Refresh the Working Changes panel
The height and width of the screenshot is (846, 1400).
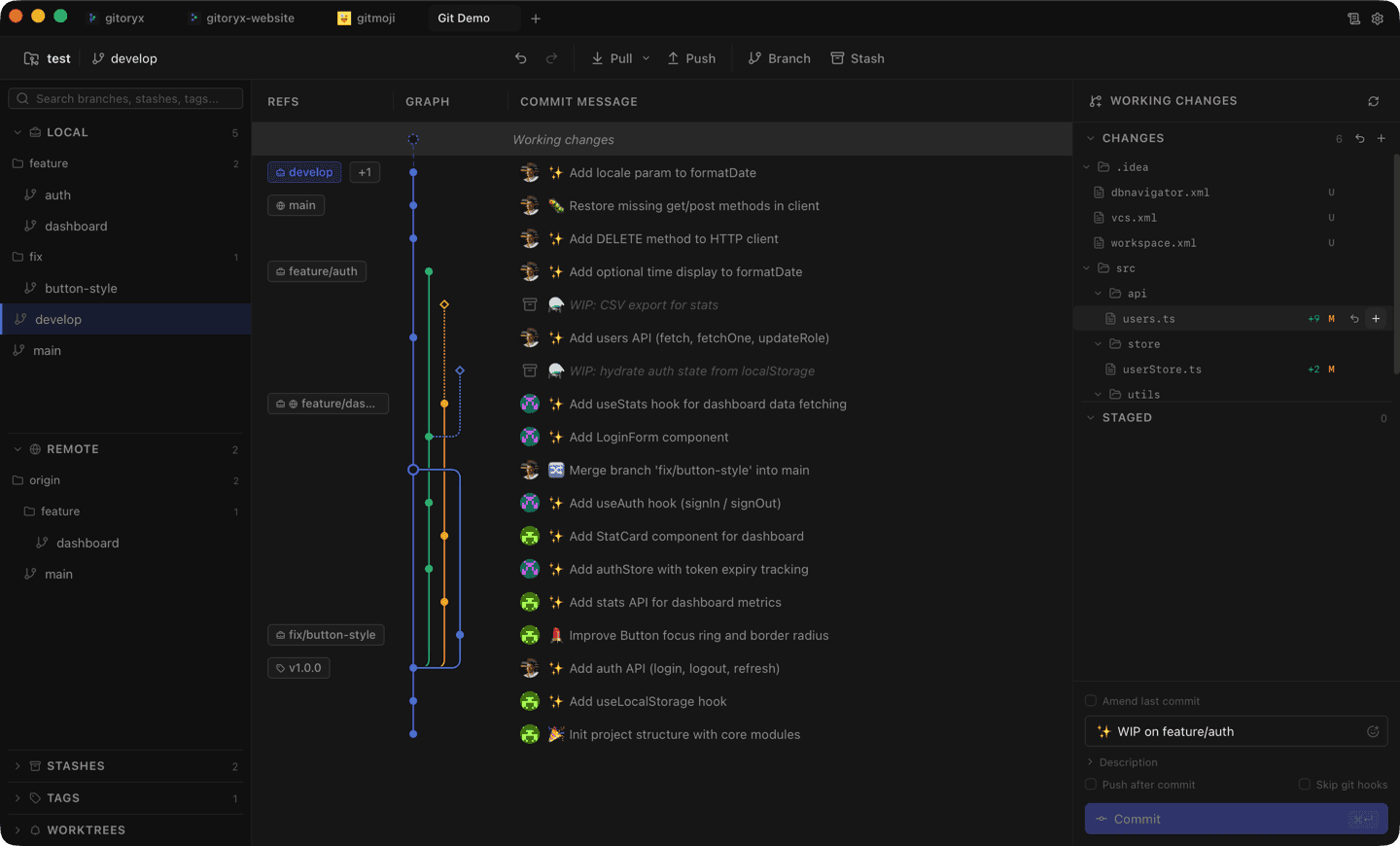(1374, 101)
